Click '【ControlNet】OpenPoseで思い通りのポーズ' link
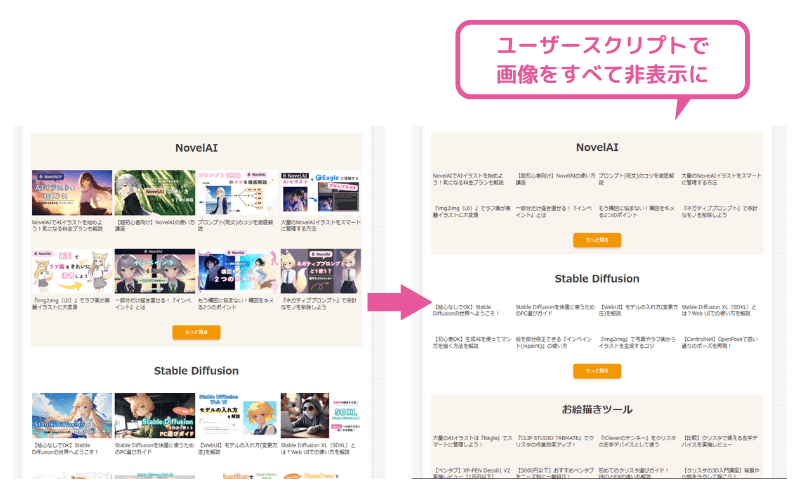The width and height of the screenshot is (800, 500). coord(720,342)
